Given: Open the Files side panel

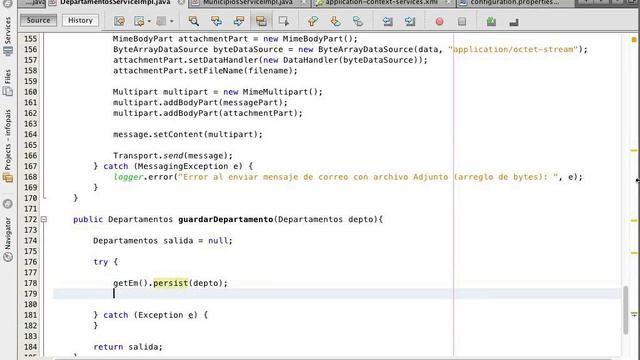Looking at the screenshot, I should coord(8,82).
